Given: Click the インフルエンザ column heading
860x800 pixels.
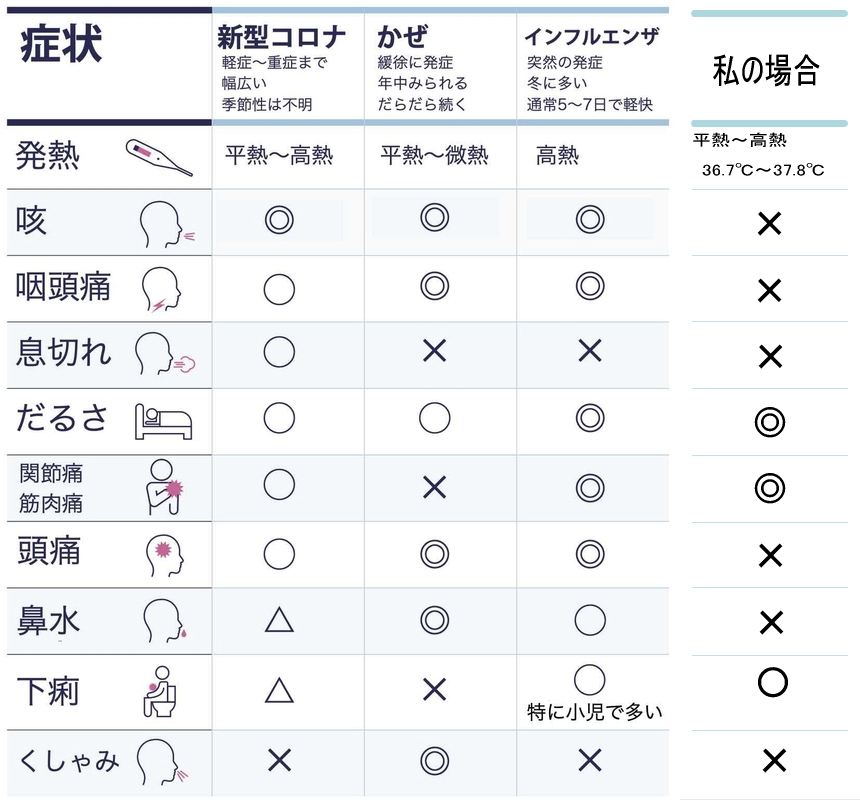Looking at the screenshot, I should pos(591,37).
